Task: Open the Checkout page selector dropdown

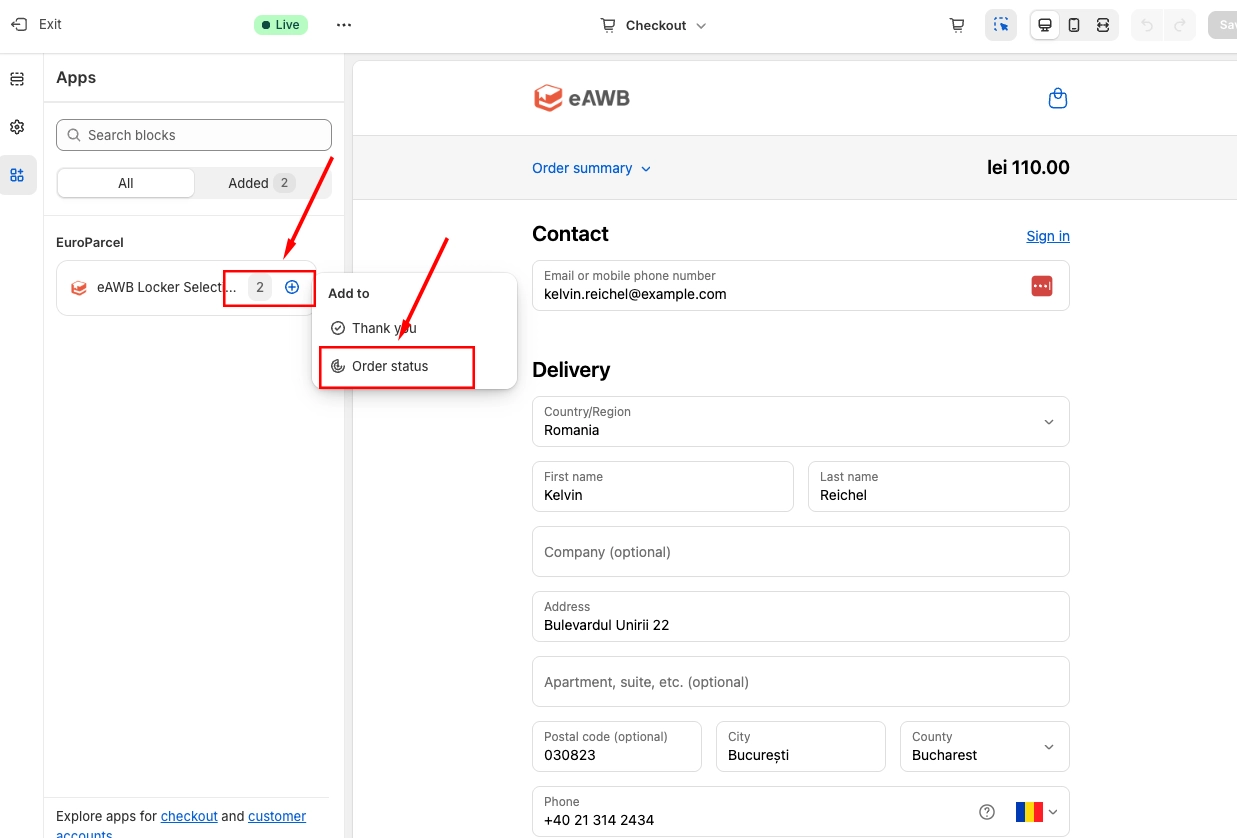Action: click(654, 25)
